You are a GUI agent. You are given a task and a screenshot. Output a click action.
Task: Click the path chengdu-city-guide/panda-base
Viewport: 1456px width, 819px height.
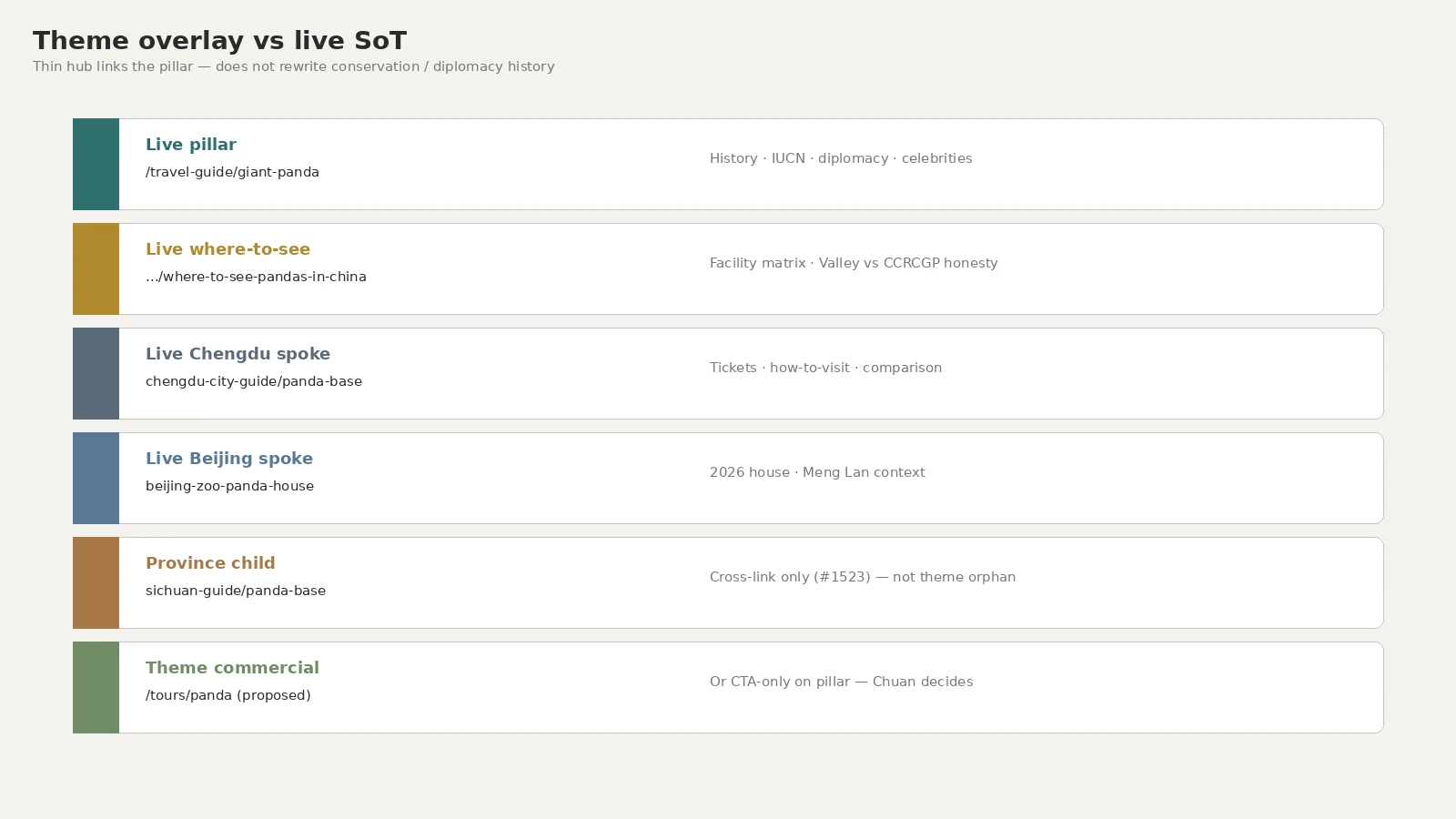tap(254, 381)
